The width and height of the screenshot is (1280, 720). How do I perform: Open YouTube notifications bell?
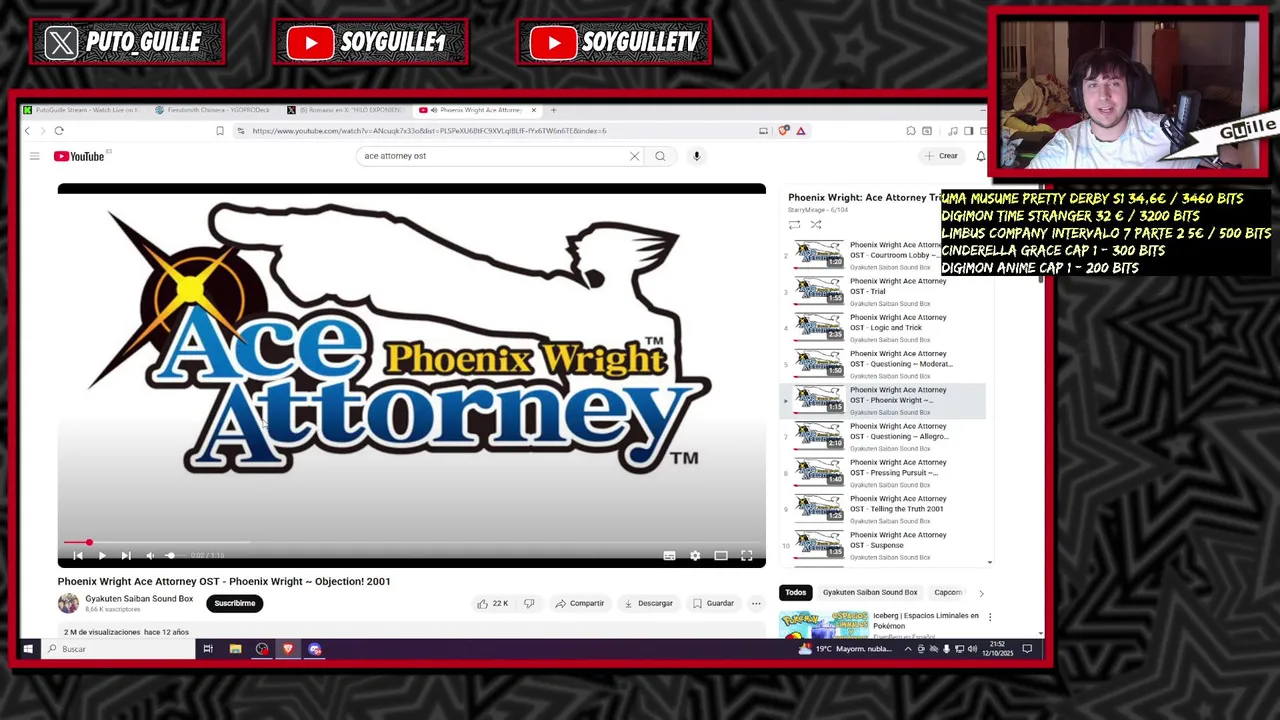(980, 156)
